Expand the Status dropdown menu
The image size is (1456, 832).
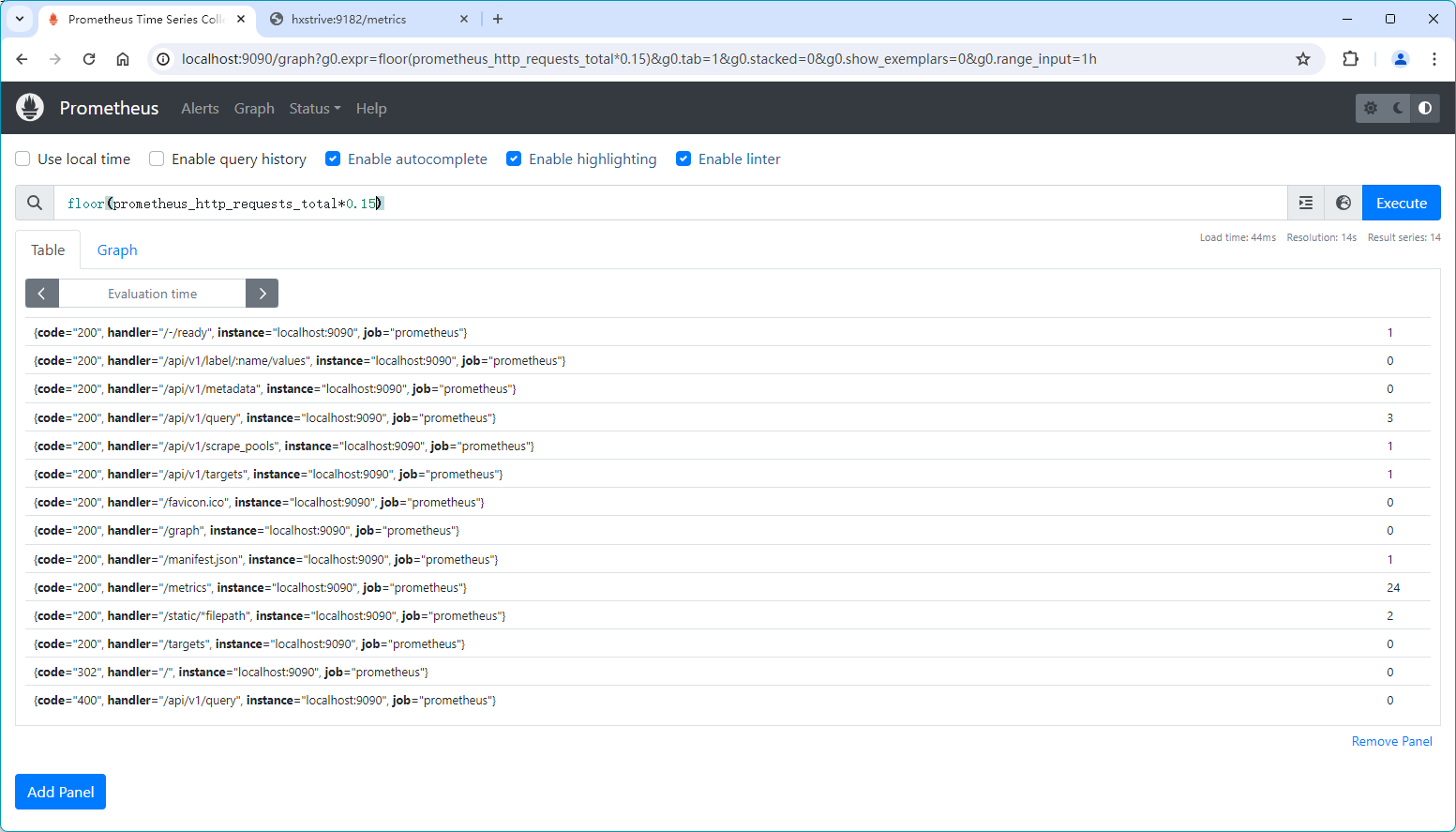pyautogui.click(x=315, y=108)
